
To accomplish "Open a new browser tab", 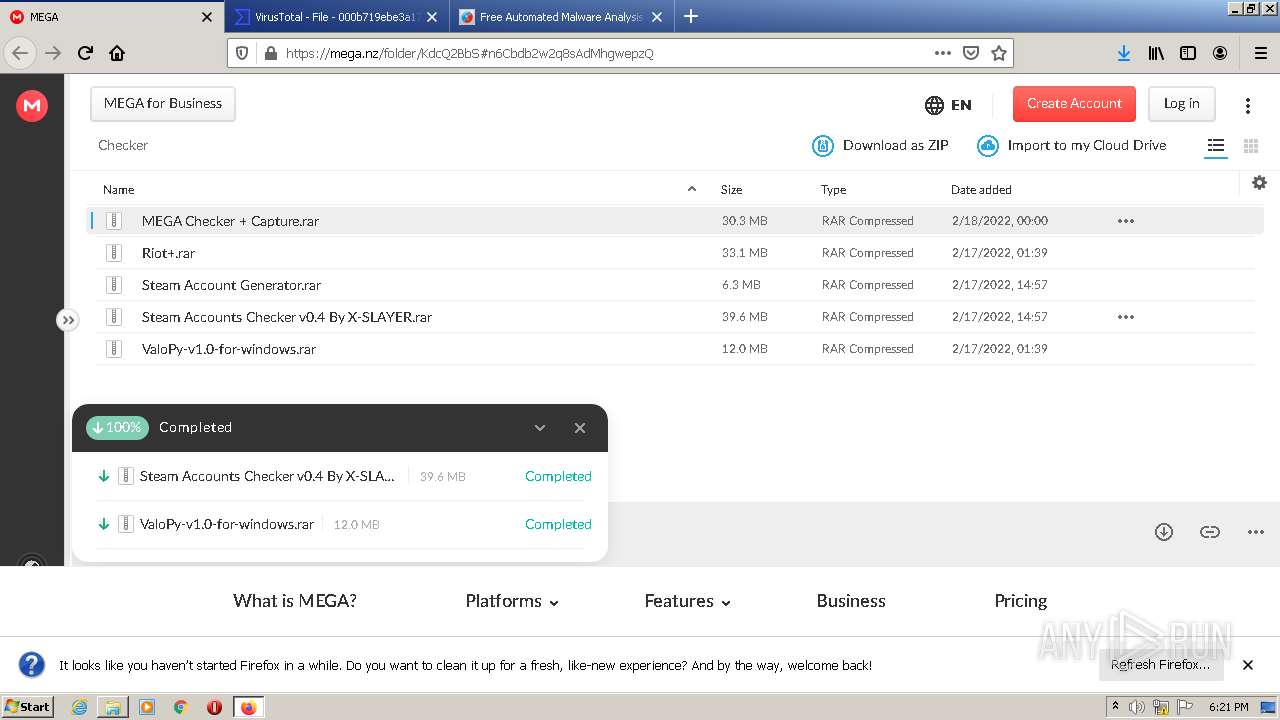I will click(x=690, y=16).
